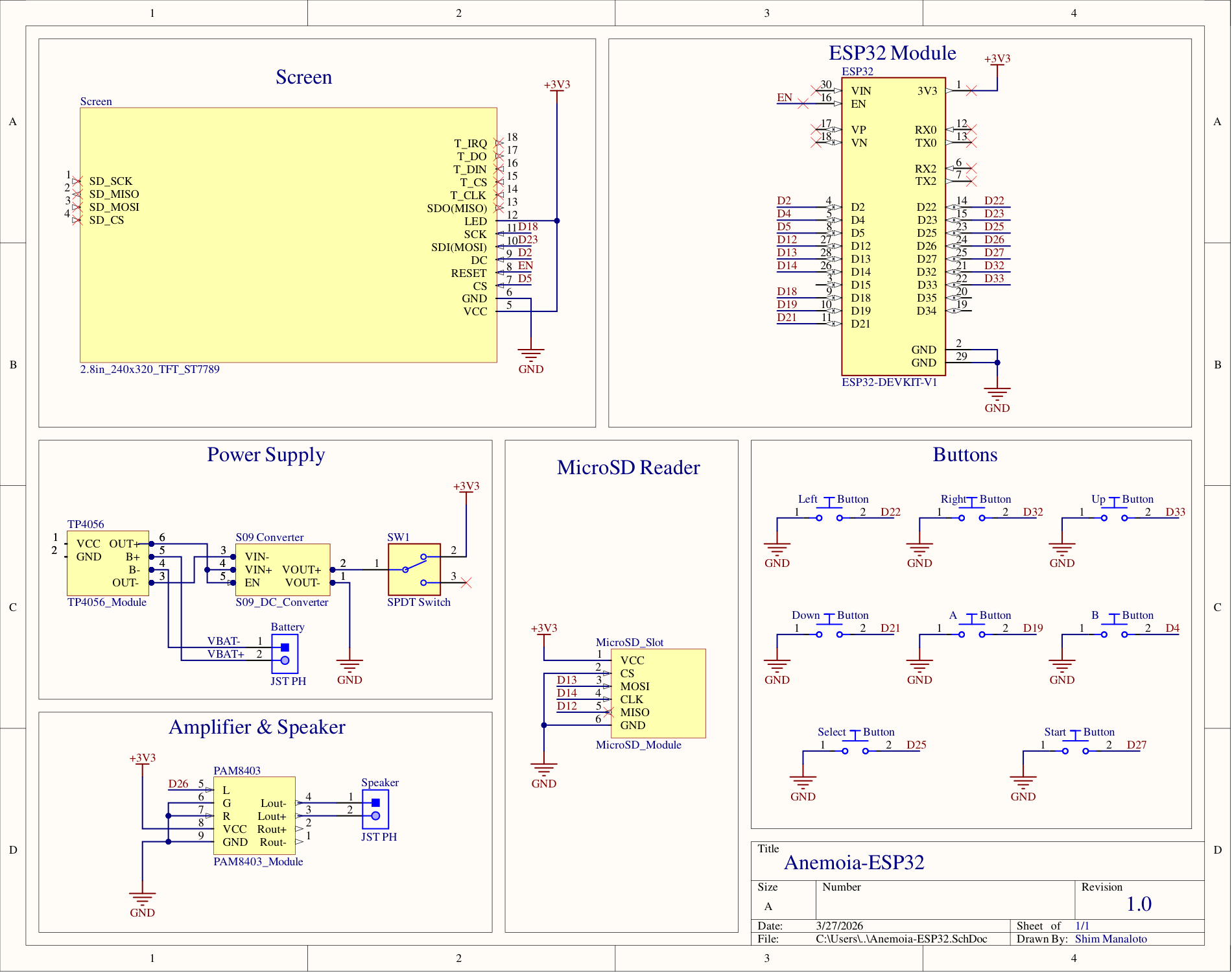1232x973 pixels.
Task: Click the revision value 1.0
Action: [x=1139, y=904]
